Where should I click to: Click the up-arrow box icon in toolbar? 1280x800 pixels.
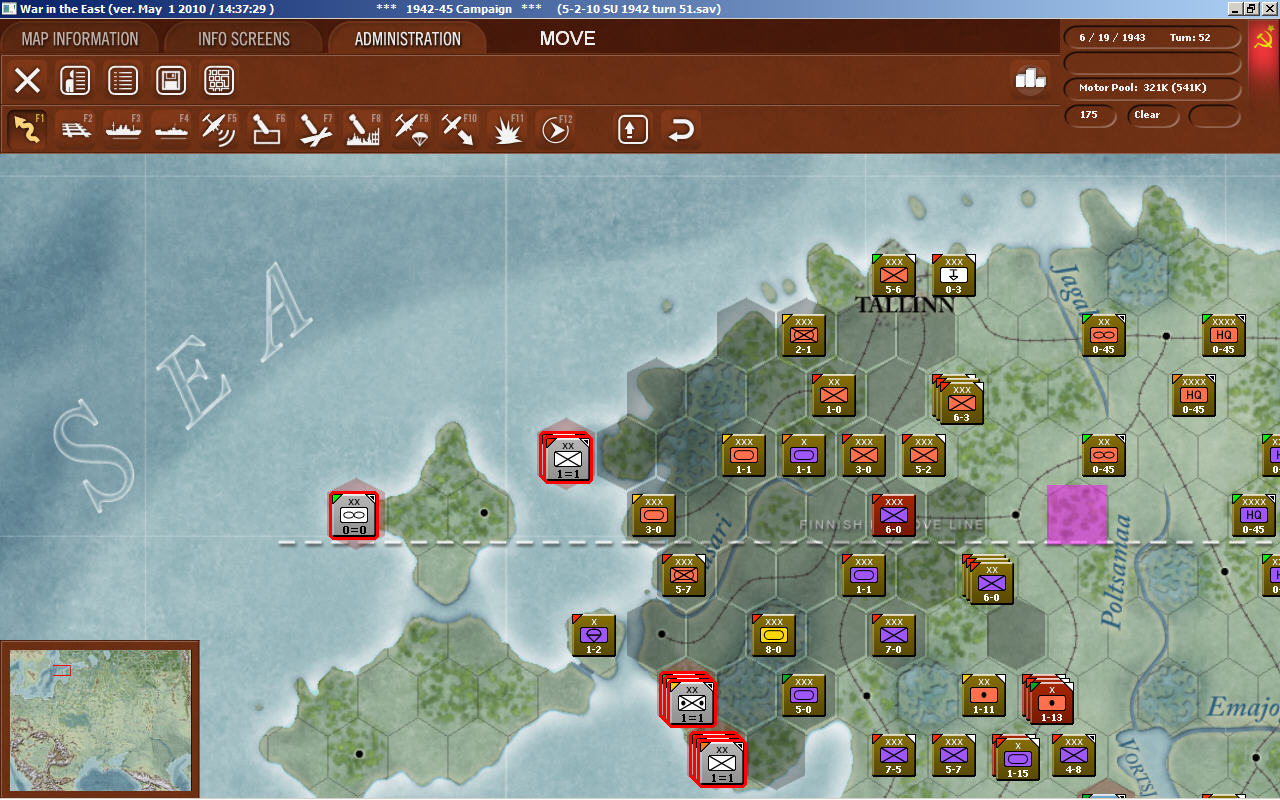633,130
